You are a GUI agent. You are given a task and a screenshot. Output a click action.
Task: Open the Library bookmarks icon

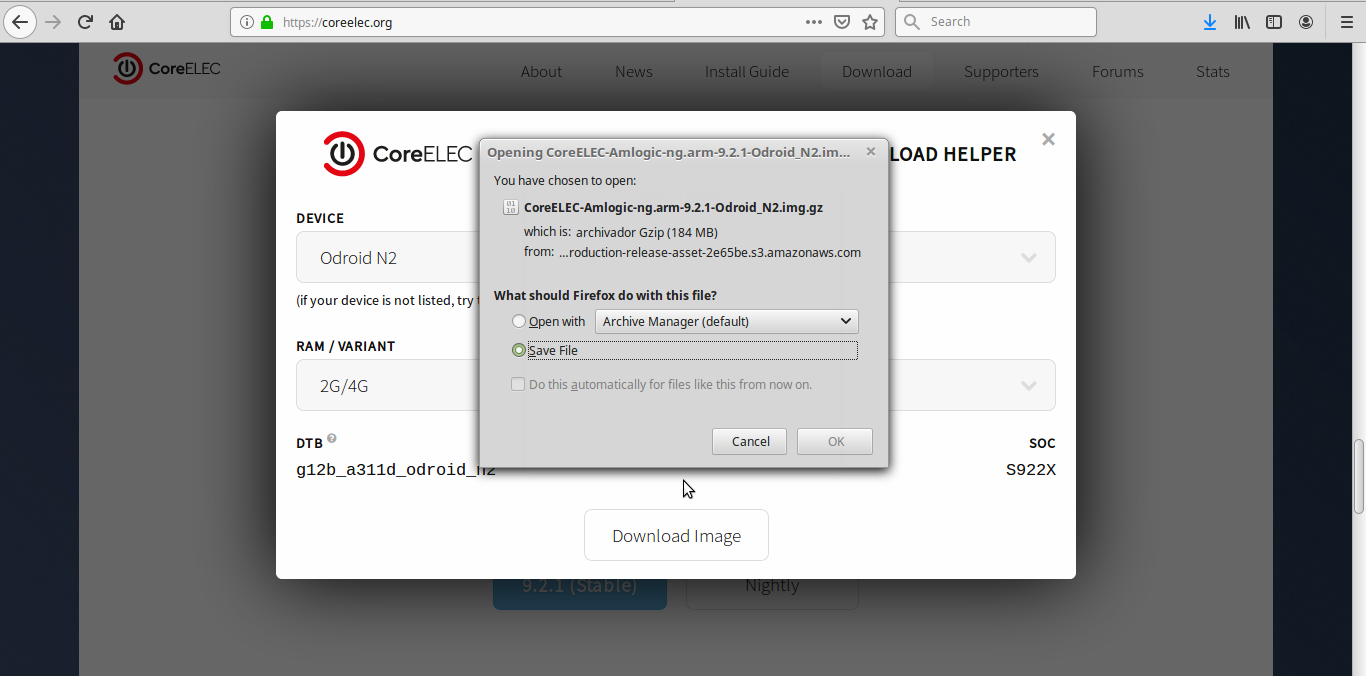(x=1242, y=22)
